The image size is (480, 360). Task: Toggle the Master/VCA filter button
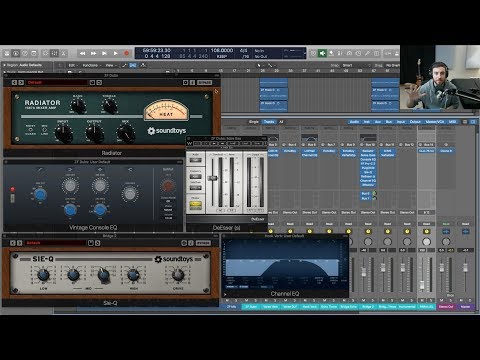(x=435, y=122)
